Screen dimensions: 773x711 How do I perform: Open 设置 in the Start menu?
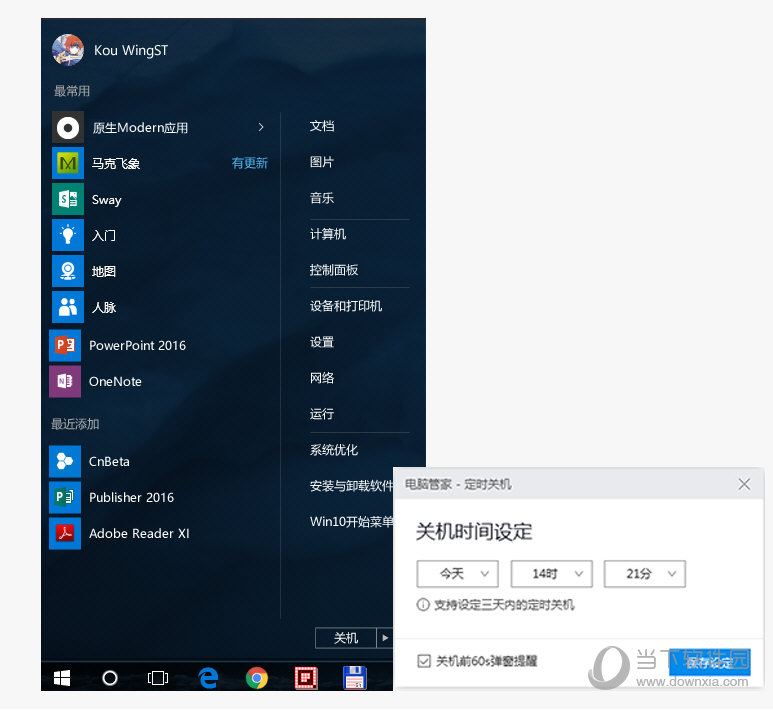point(322,342)
